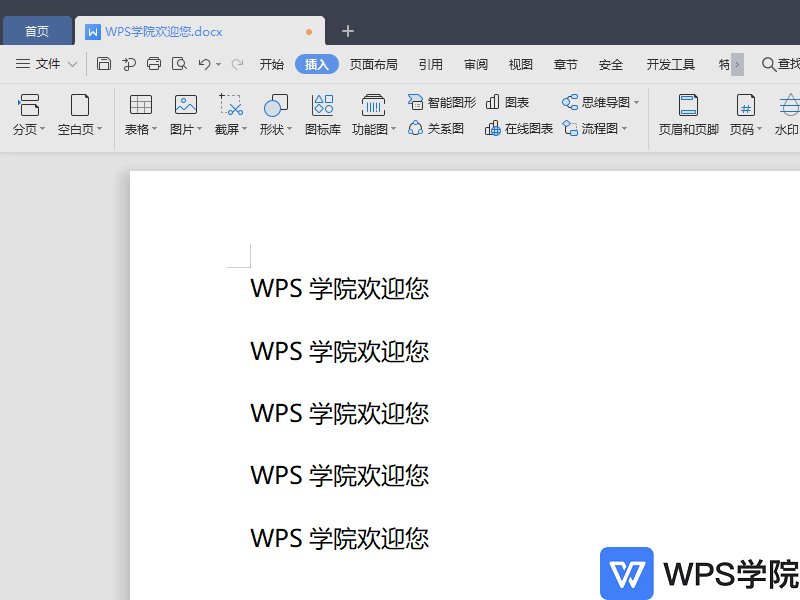
Task: Insert an 在线图表 online chart
Action: pos(518,128)
